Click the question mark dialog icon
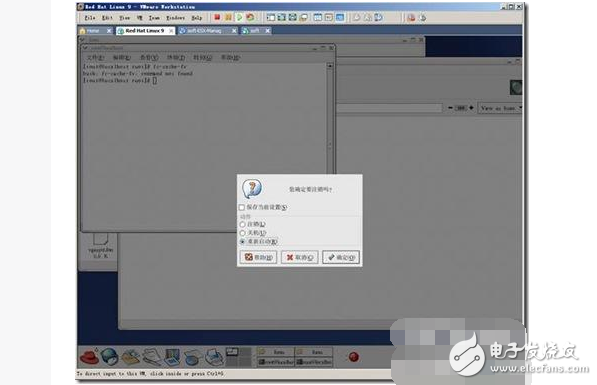 point(252,189)
